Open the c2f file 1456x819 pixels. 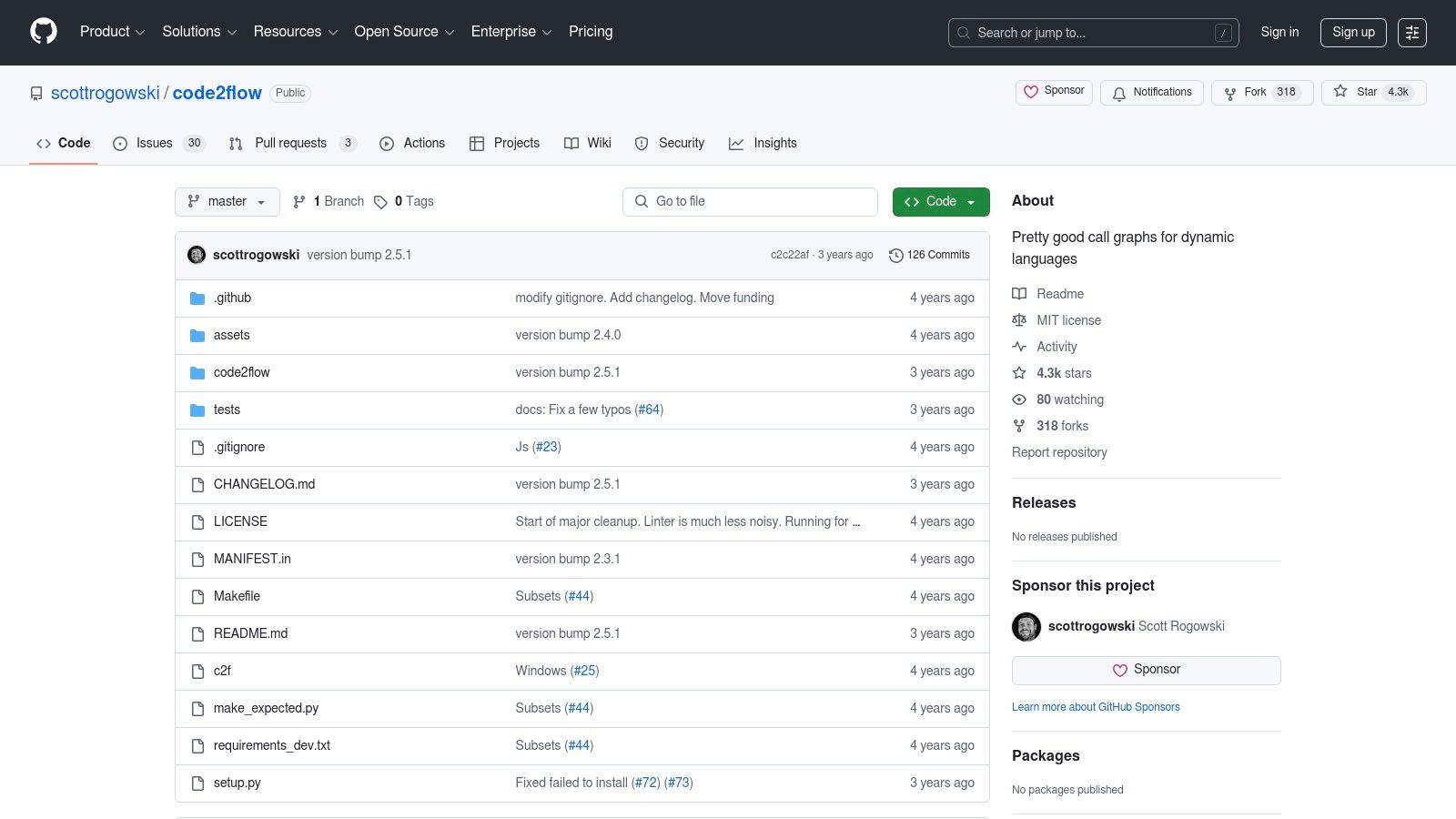[222, 672]
